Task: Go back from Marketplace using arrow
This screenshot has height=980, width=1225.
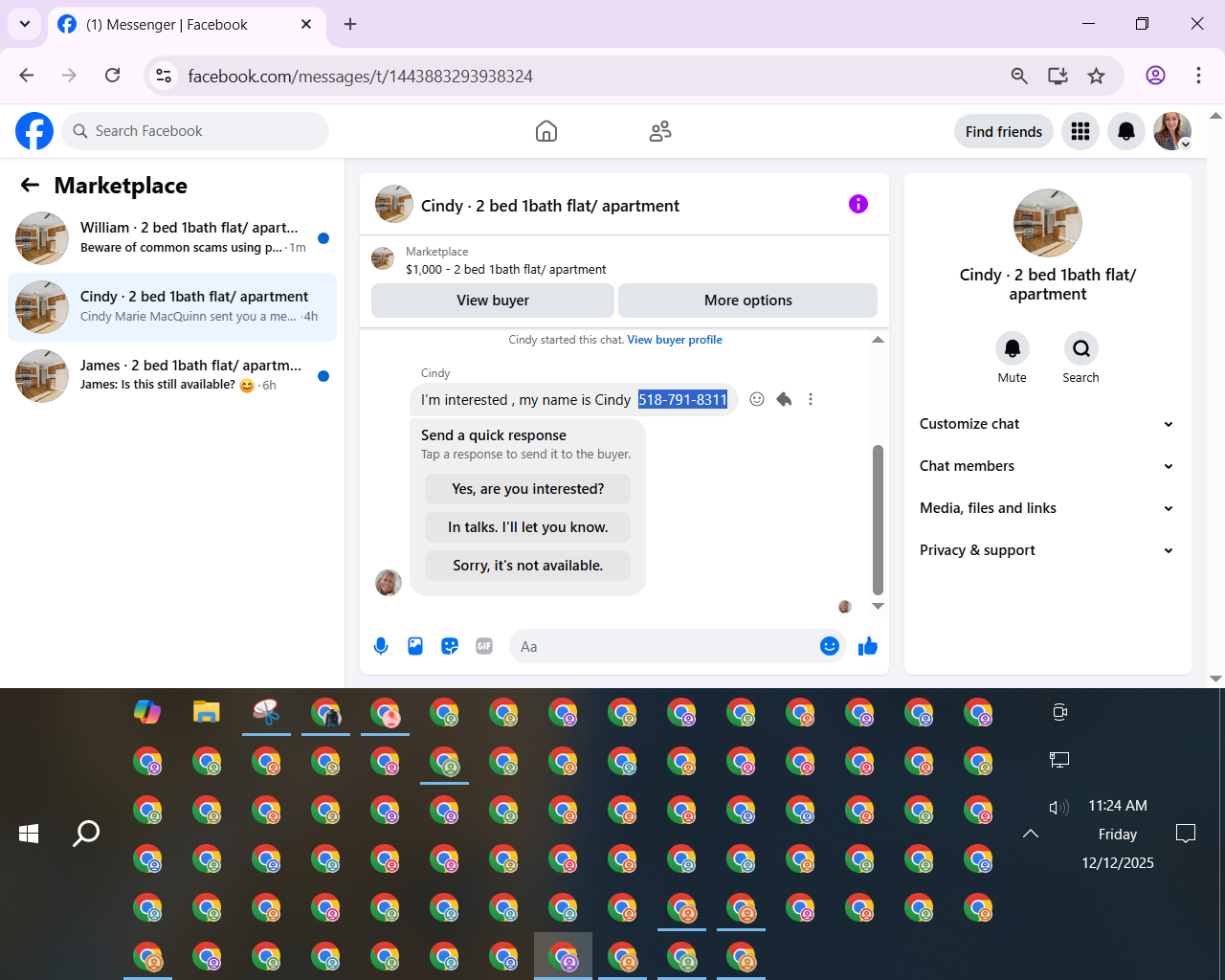Action: click(x=31, y=186)
